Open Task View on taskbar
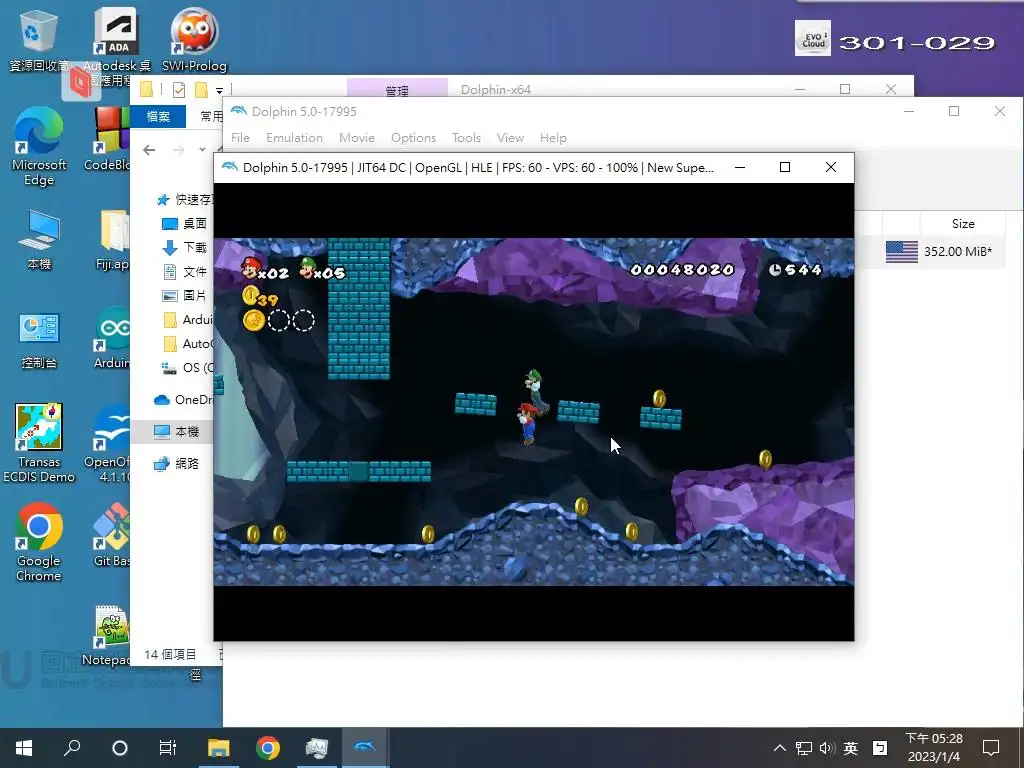Screen dimensions: 1024x768 click(168, 748)
